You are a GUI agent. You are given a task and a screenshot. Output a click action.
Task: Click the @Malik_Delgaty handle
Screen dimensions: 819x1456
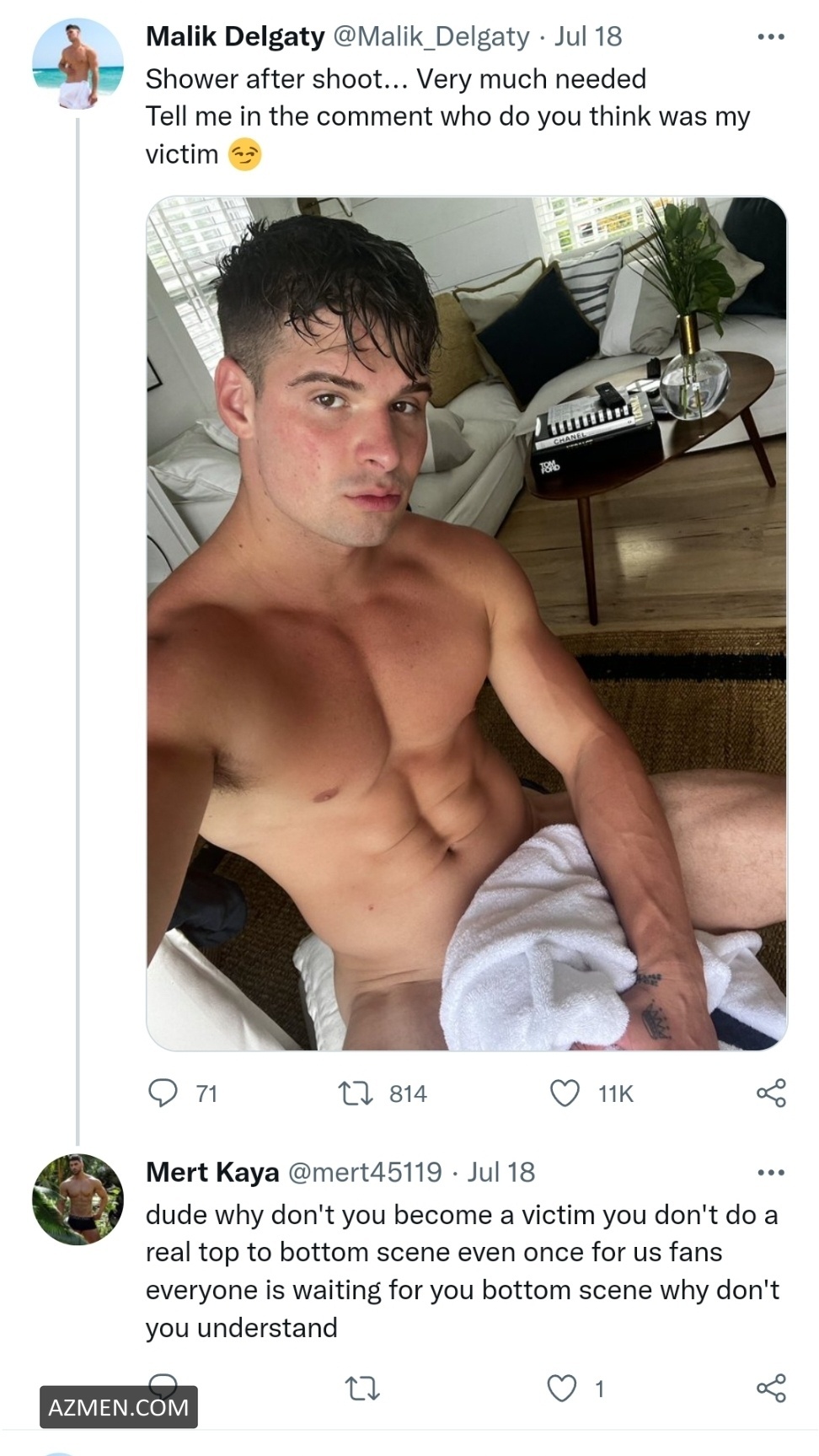pyautogui.click(x=431, y=36)
